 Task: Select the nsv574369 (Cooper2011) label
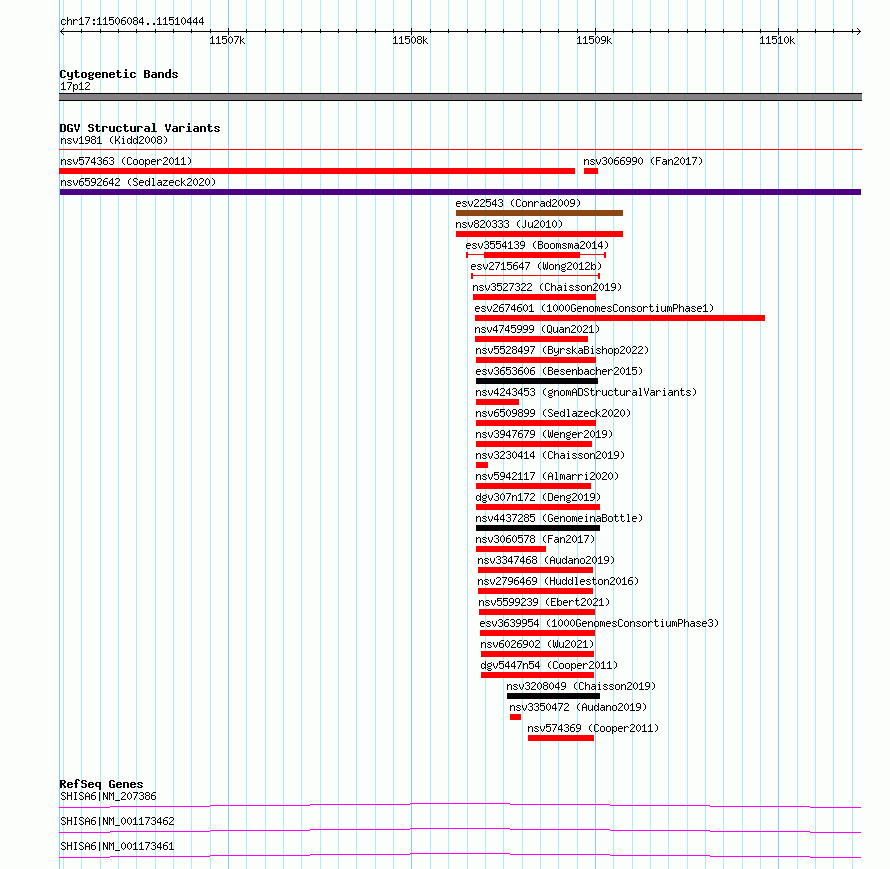[593, 728]
